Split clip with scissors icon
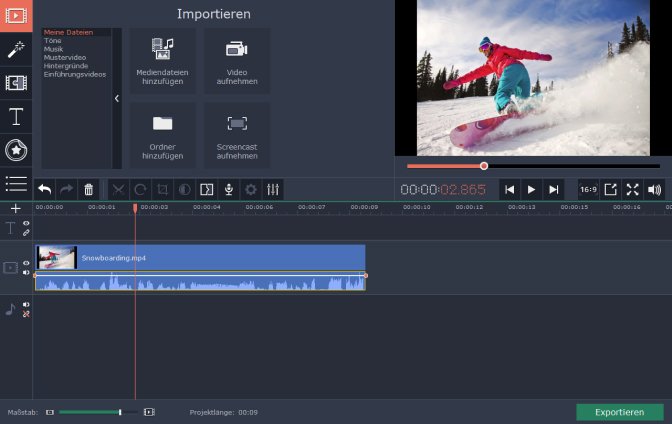This screenshot has height=424, width=672. tap(118, 189)
